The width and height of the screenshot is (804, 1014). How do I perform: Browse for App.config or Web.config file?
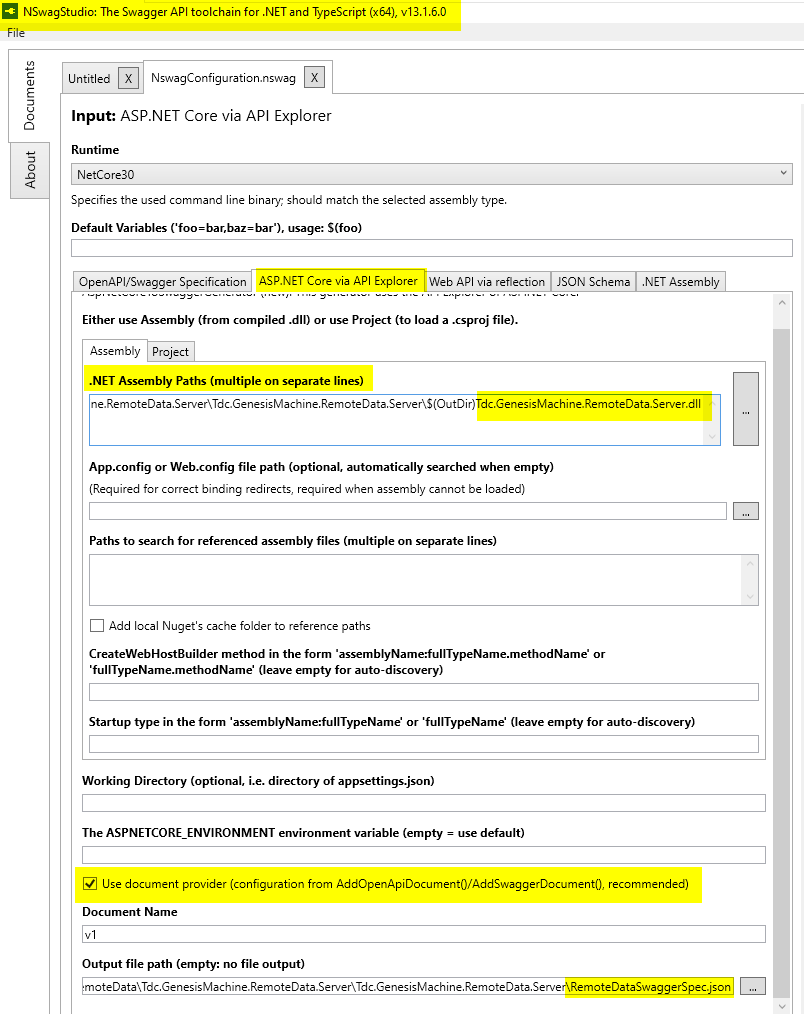click(x=746, y=511)
